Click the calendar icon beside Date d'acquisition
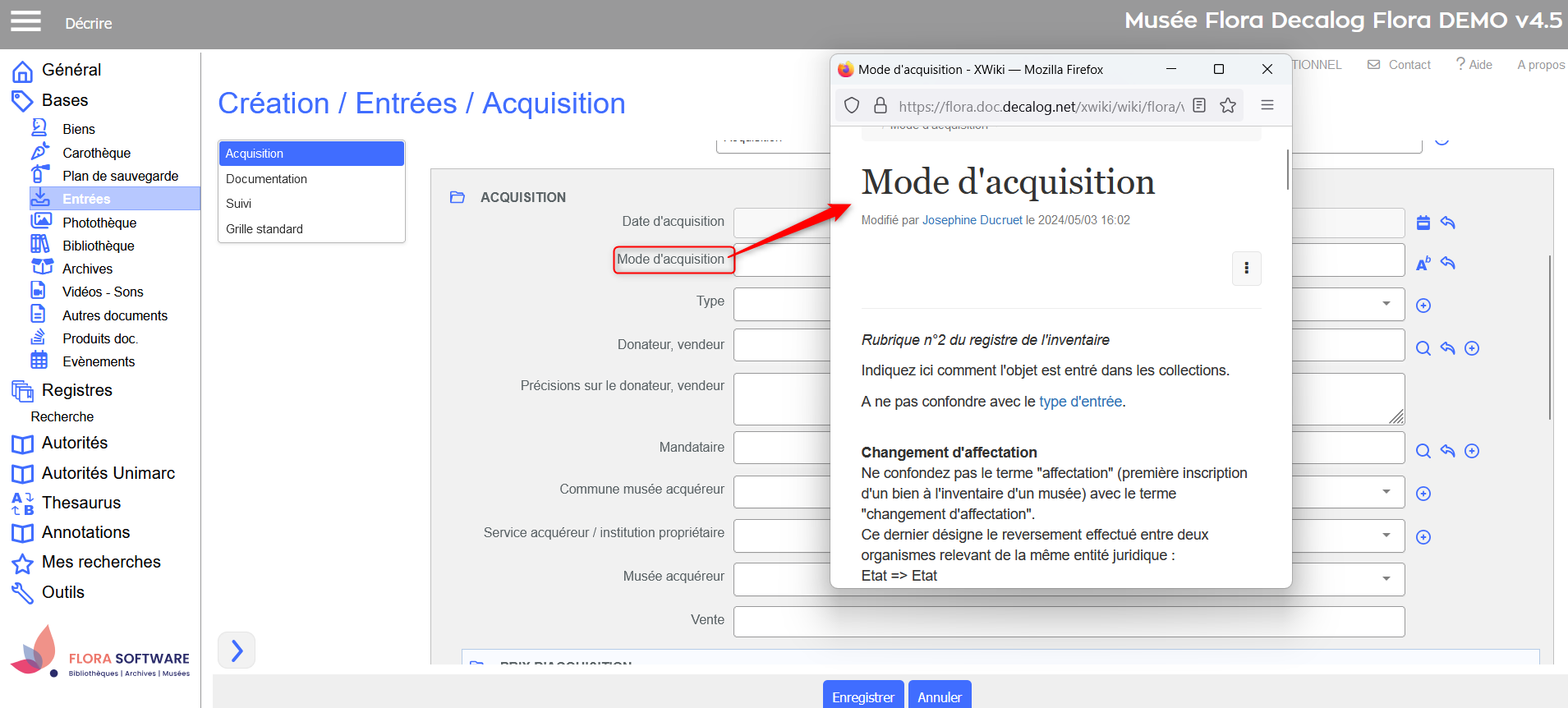1568x708 pixels. tap(1423, 223)
